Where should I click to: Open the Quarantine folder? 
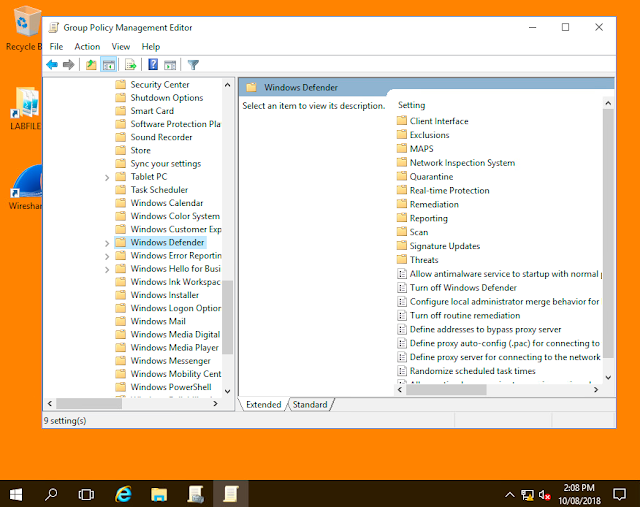point(431,176)
